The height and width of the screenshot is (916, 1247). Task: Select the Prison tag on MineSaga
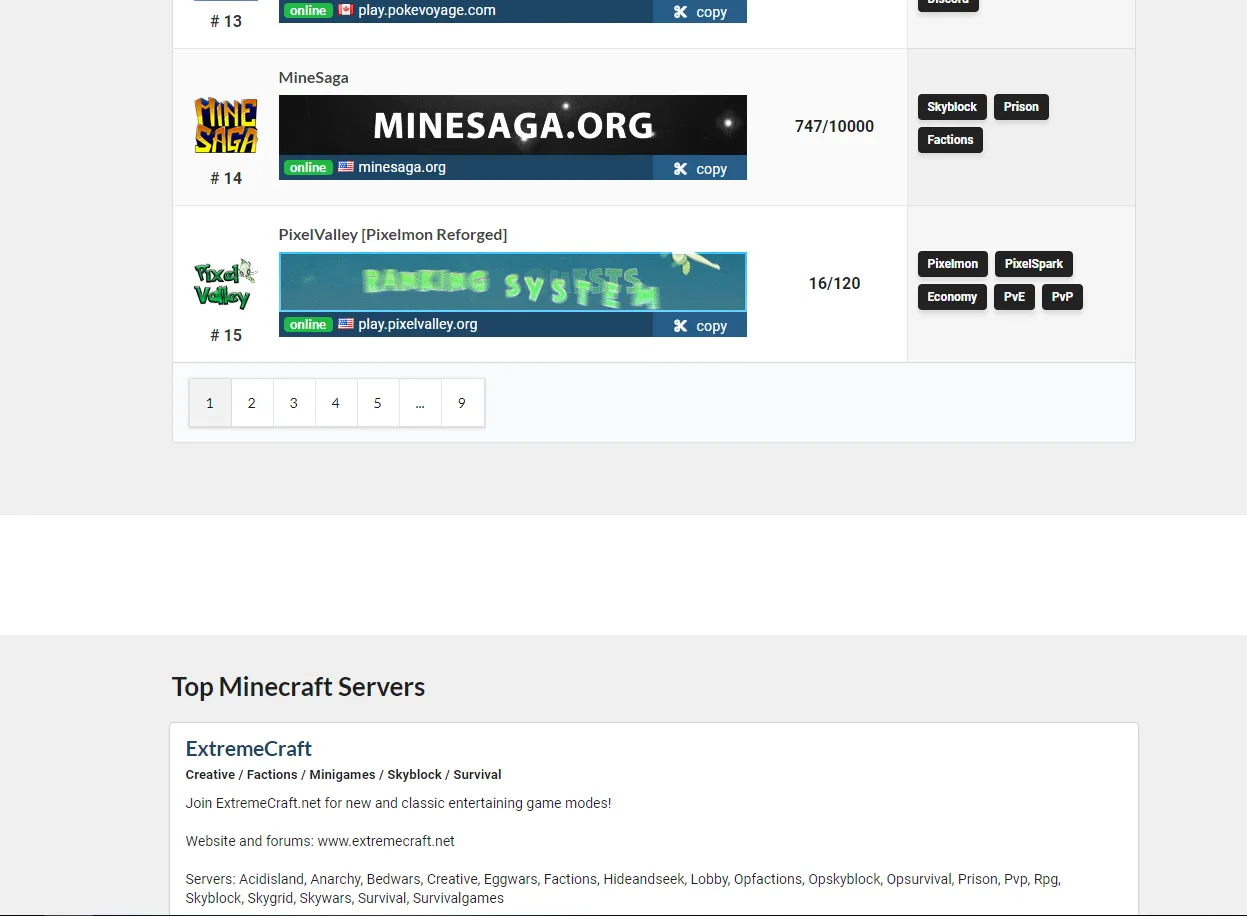tap(1021, 107)
